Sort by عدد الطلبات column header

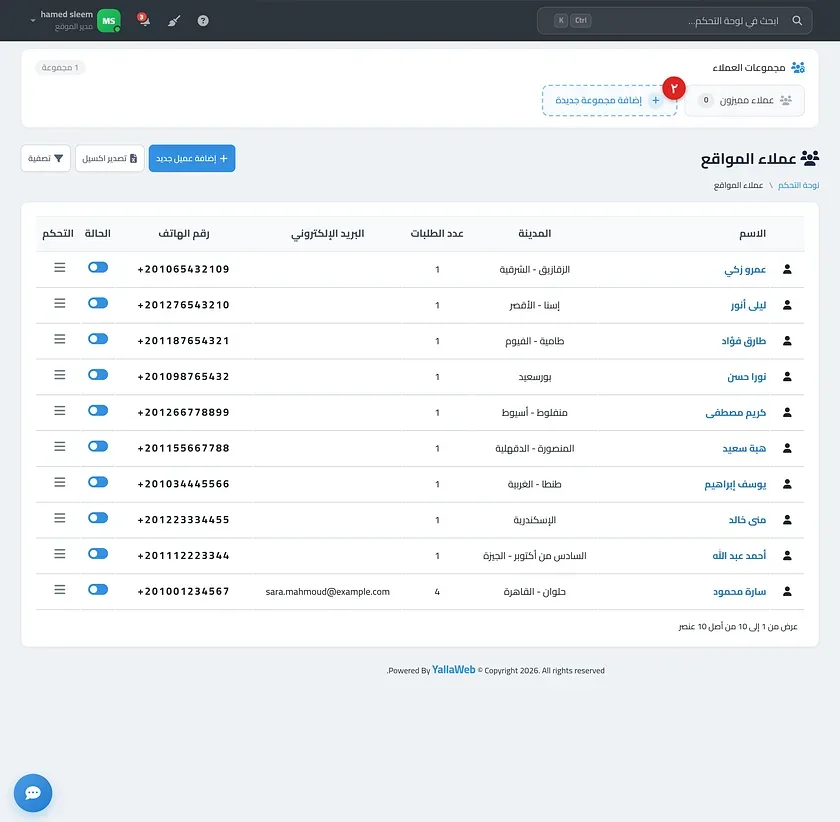437,234
